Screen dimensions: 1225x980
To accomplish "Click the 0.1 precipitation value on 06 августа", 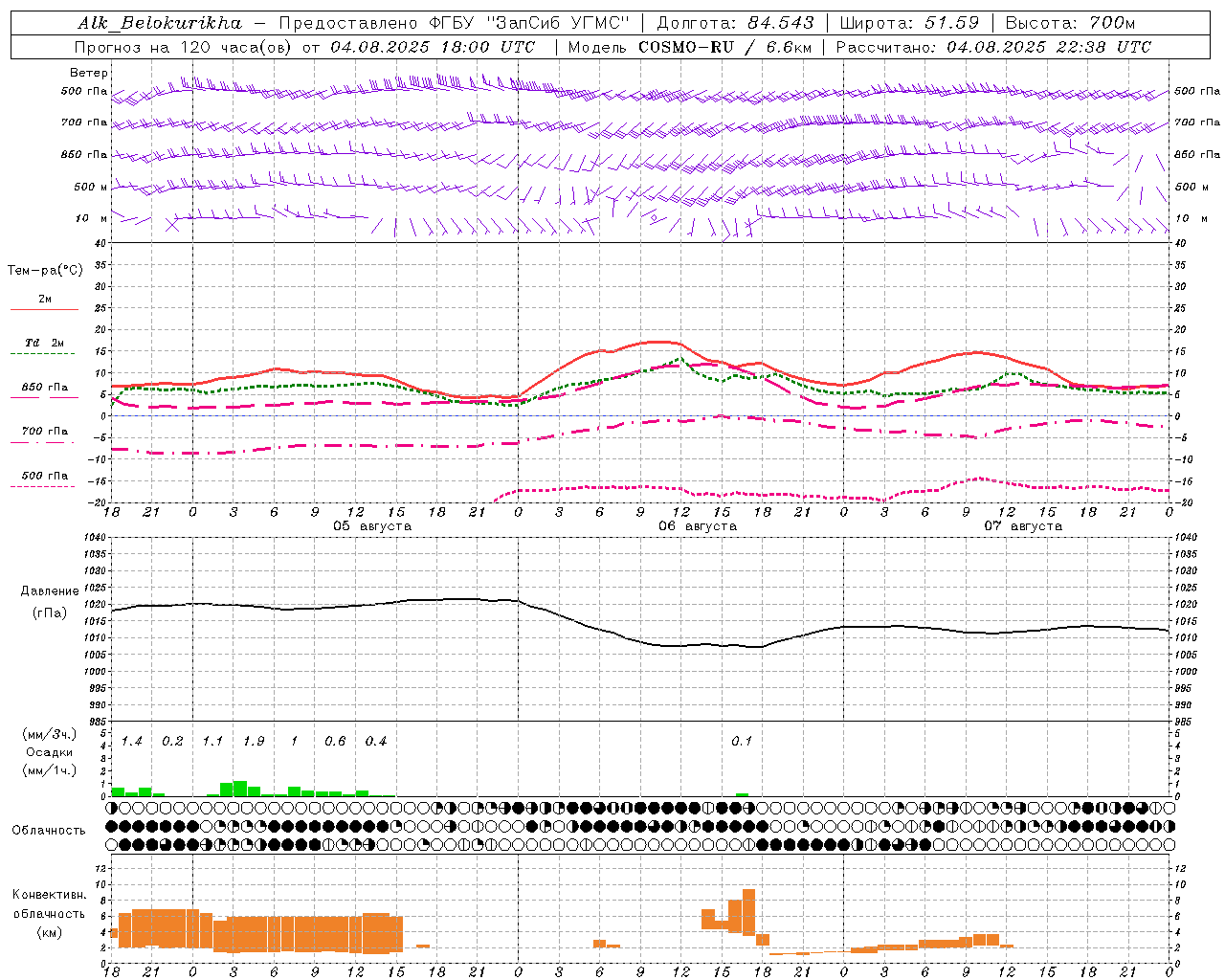I will pos(742,742).
